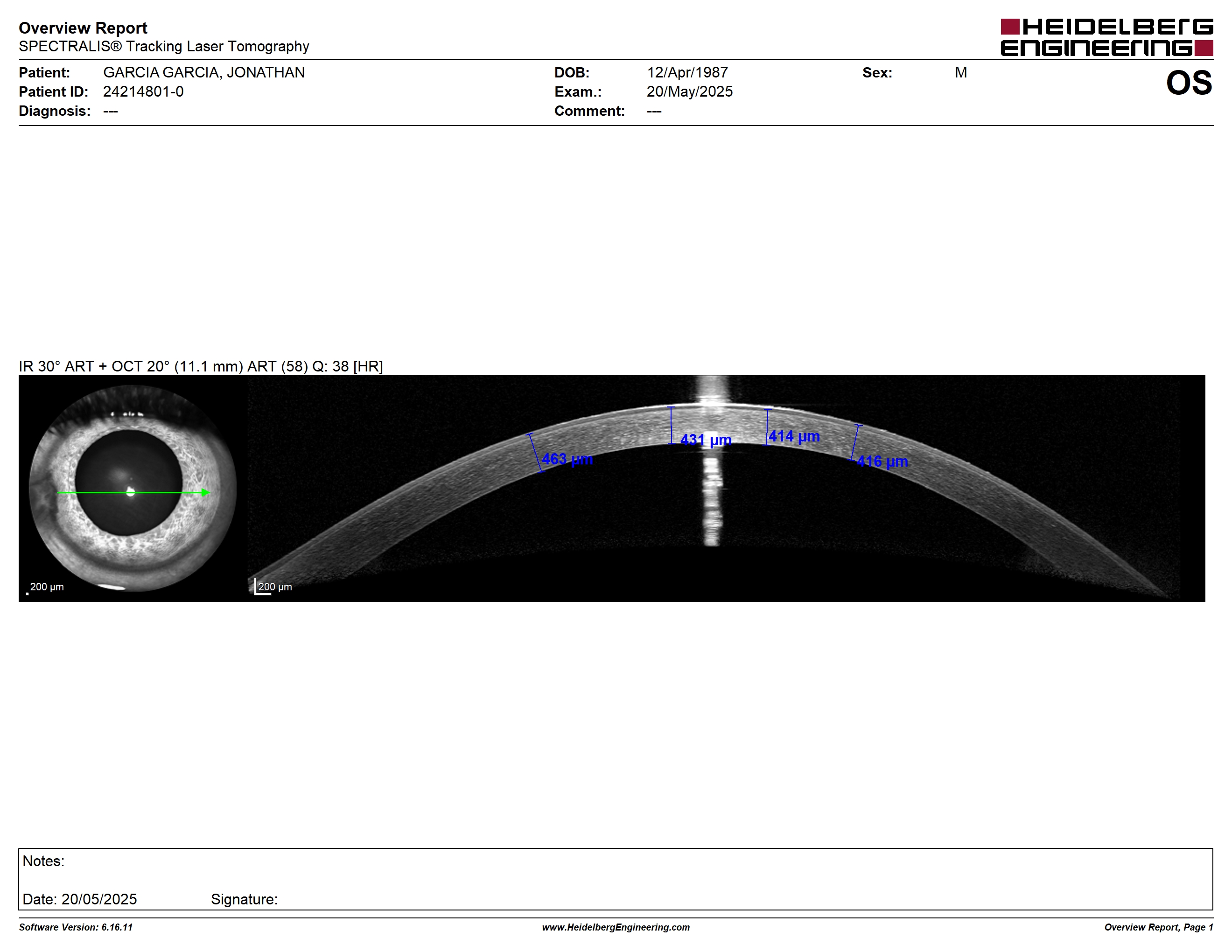Viewport: 1232px width, 952px height.
Task: Click the IR image 200 µm scale label
Action: click(x=47, y=587)
